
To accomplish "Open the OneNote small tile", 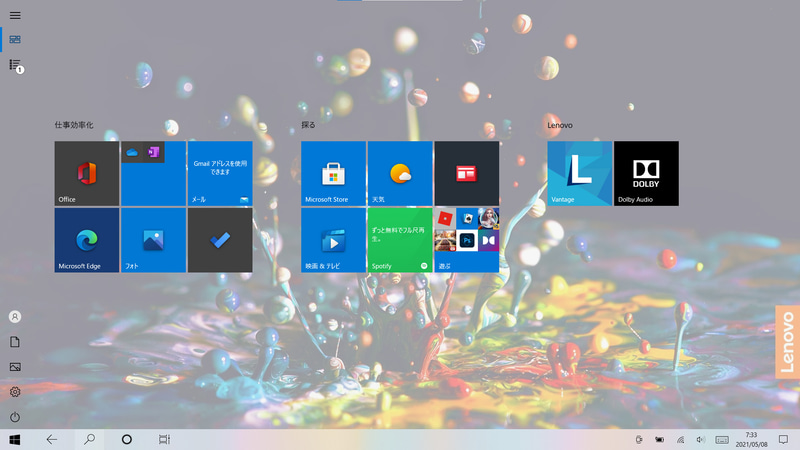I will click(x=154, y=152).
